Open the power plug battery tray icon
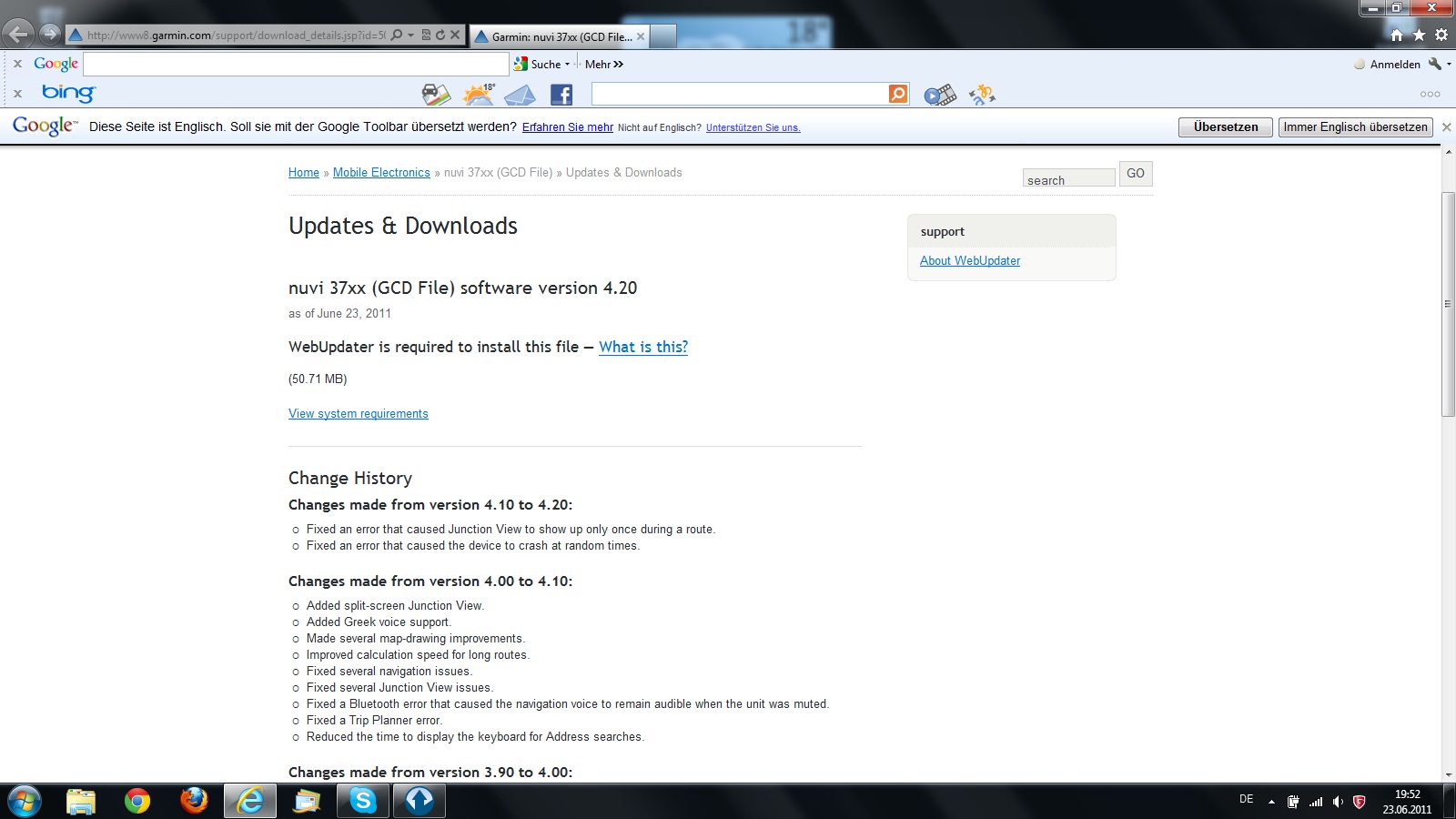1456x819 pixels. 1293,802
